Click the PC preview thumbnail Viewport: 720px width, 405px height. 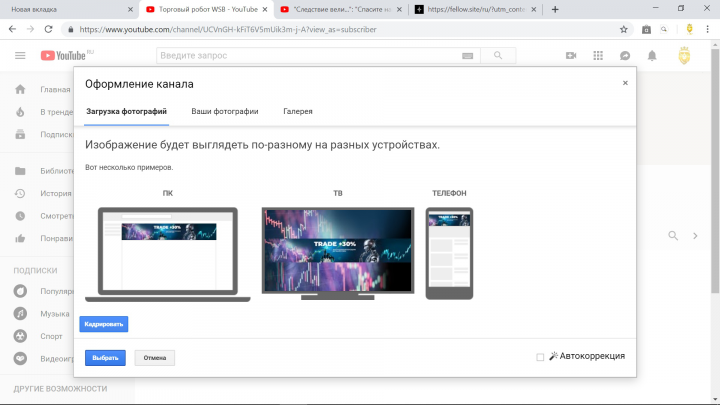pyautogui.click(x=168, y=254)
